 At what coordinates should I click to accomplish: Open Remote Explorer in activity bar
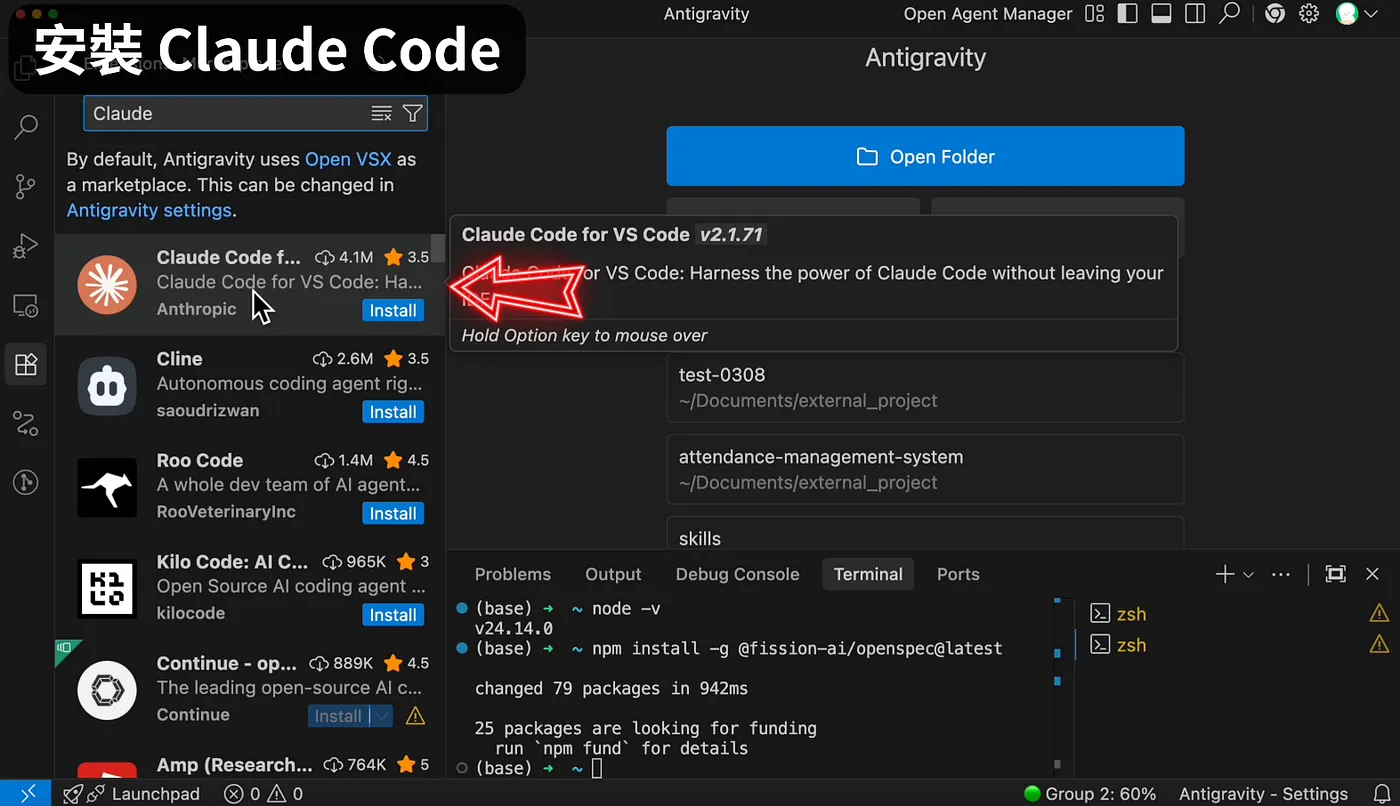pos(26,305)
